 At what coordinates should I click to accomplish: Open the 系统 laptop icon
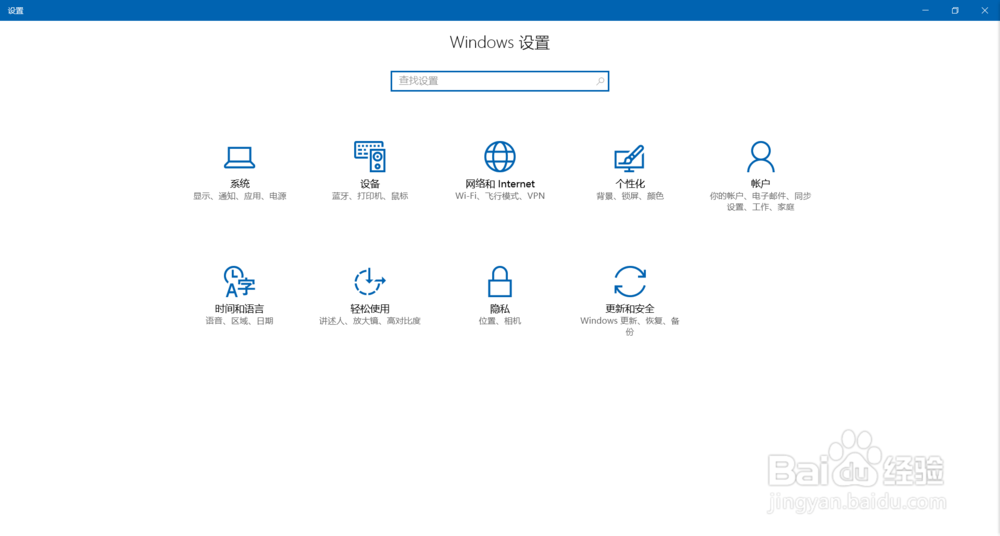pyautogui.click(x=240, y=157)
